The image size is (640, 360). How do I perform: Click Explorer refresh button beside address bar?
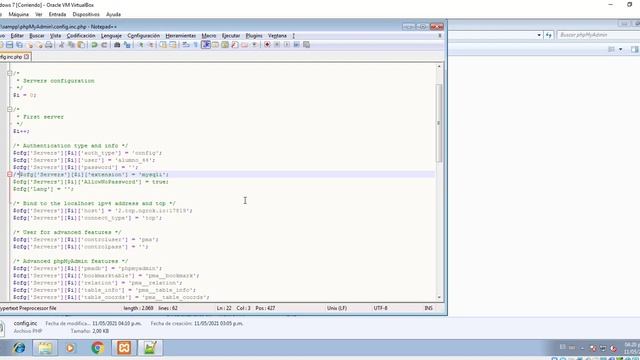tap(549, 35)
